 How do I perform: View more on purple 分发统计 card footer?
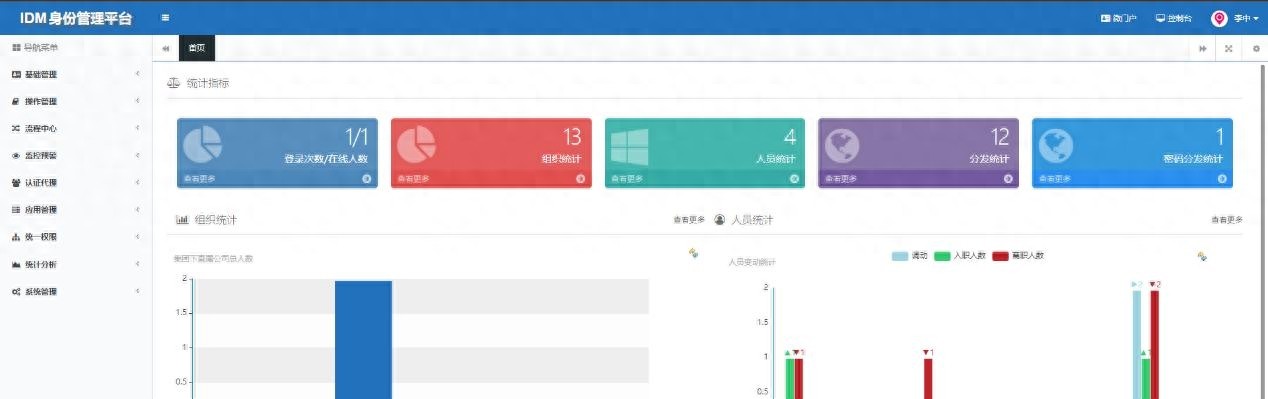(919, 179)
